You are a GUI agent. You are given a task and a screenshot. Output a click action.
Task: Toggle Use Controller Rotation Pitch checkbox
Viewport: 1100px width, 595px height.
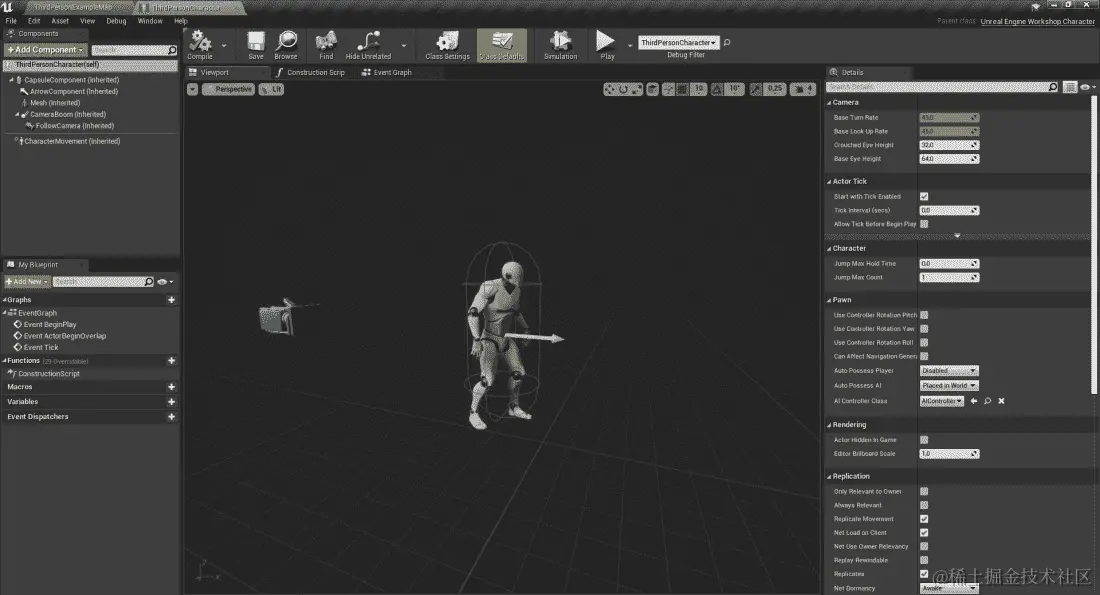click(924, 315)
